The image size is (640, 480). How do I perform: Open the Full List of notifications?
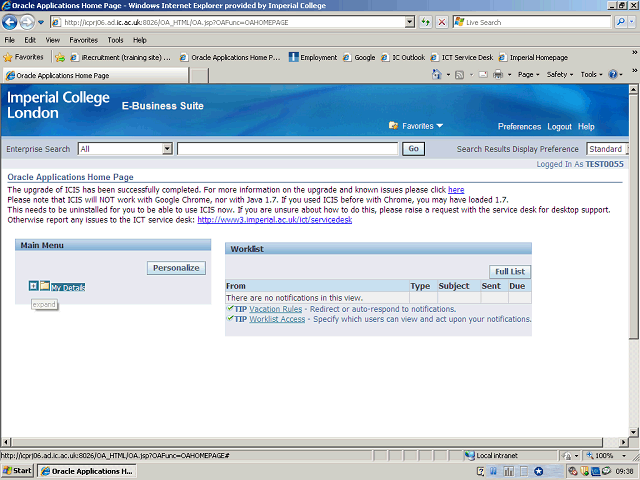tap(510, 272)
